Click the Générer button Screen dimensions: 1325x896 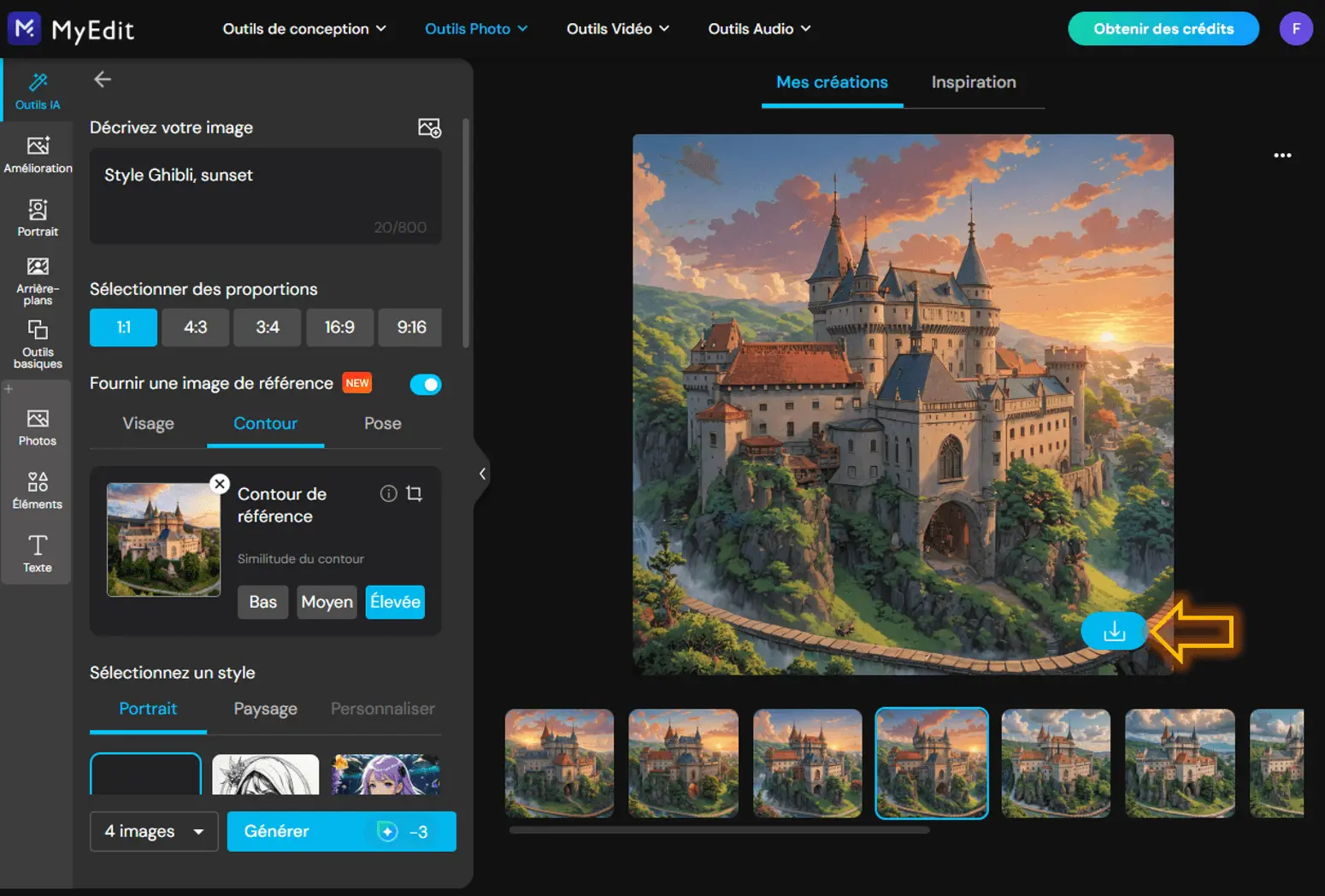click(341, 831)
